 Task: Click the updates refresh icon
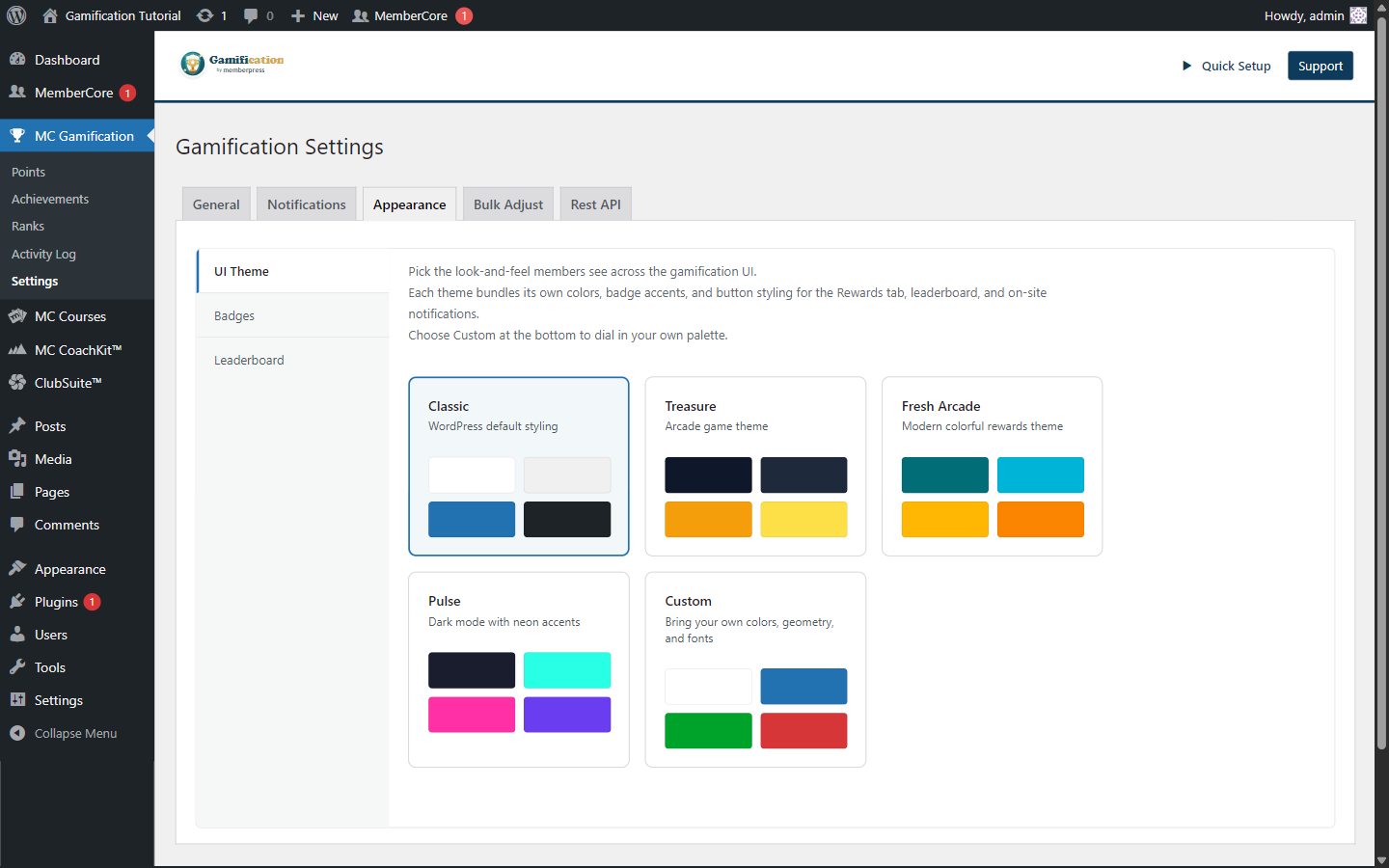click(204, 15)
